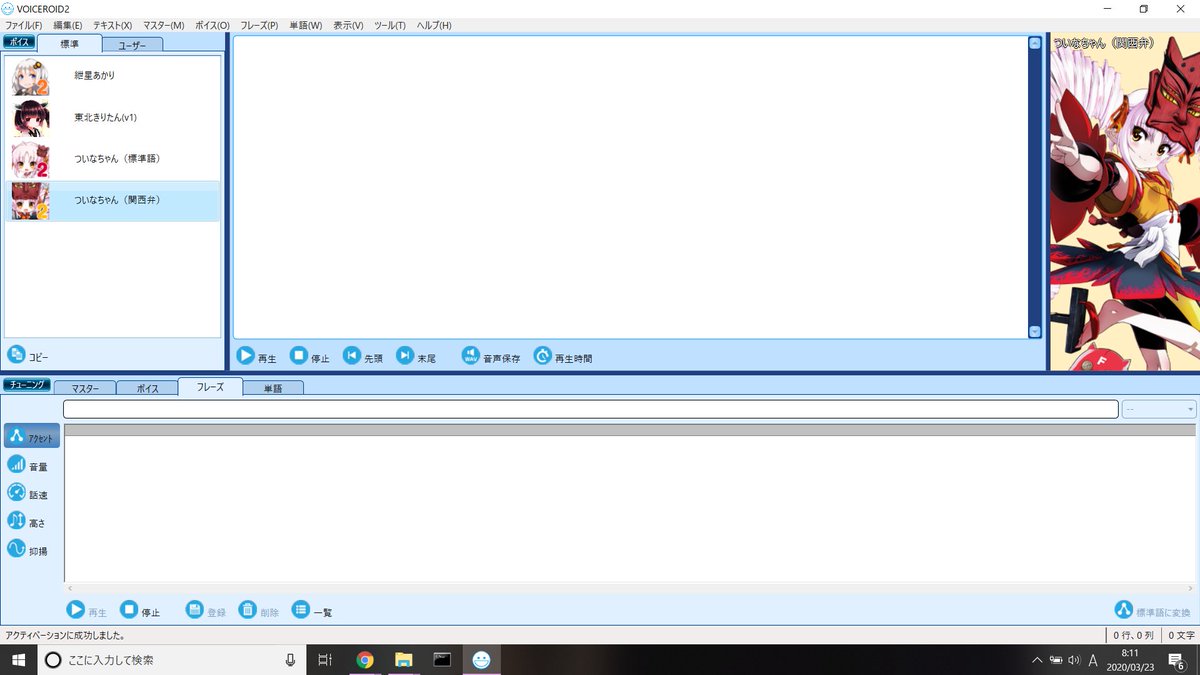Click the taskbar search box
This screenshot has width=1200, height=675.
coord(172,660)
